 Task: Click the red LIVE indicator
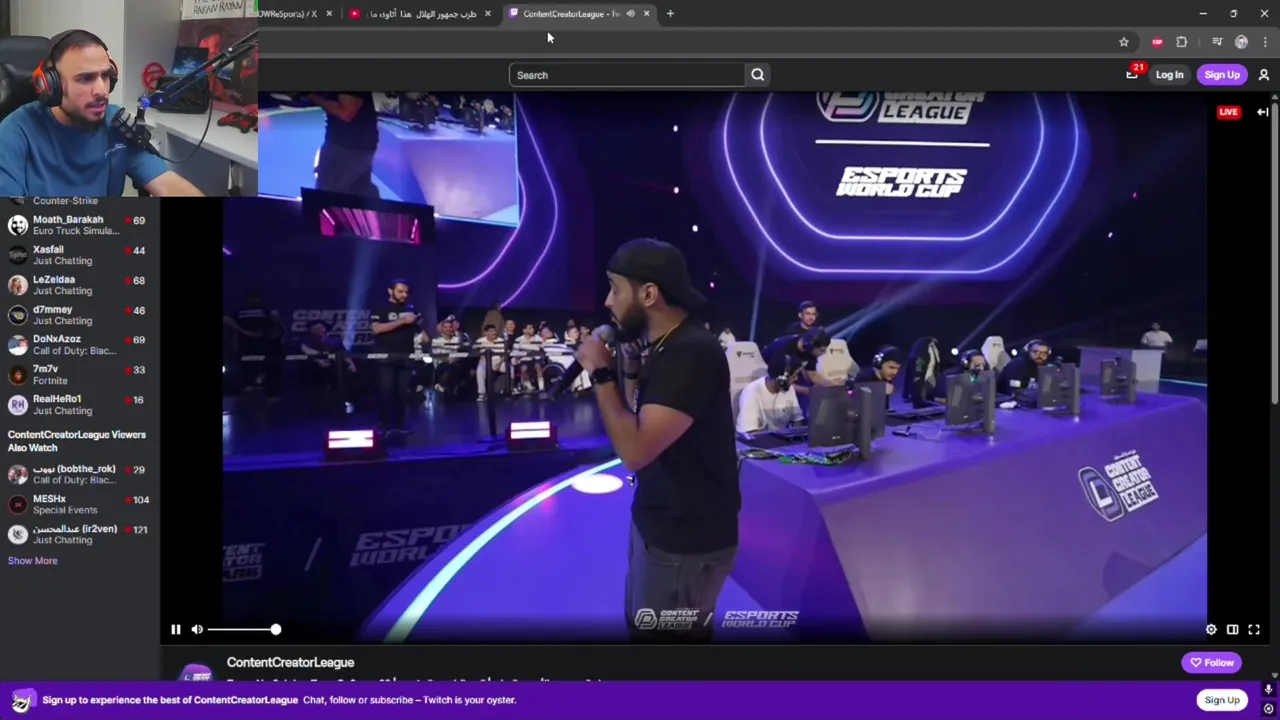pyautogui.click(x=1228, y=112)
